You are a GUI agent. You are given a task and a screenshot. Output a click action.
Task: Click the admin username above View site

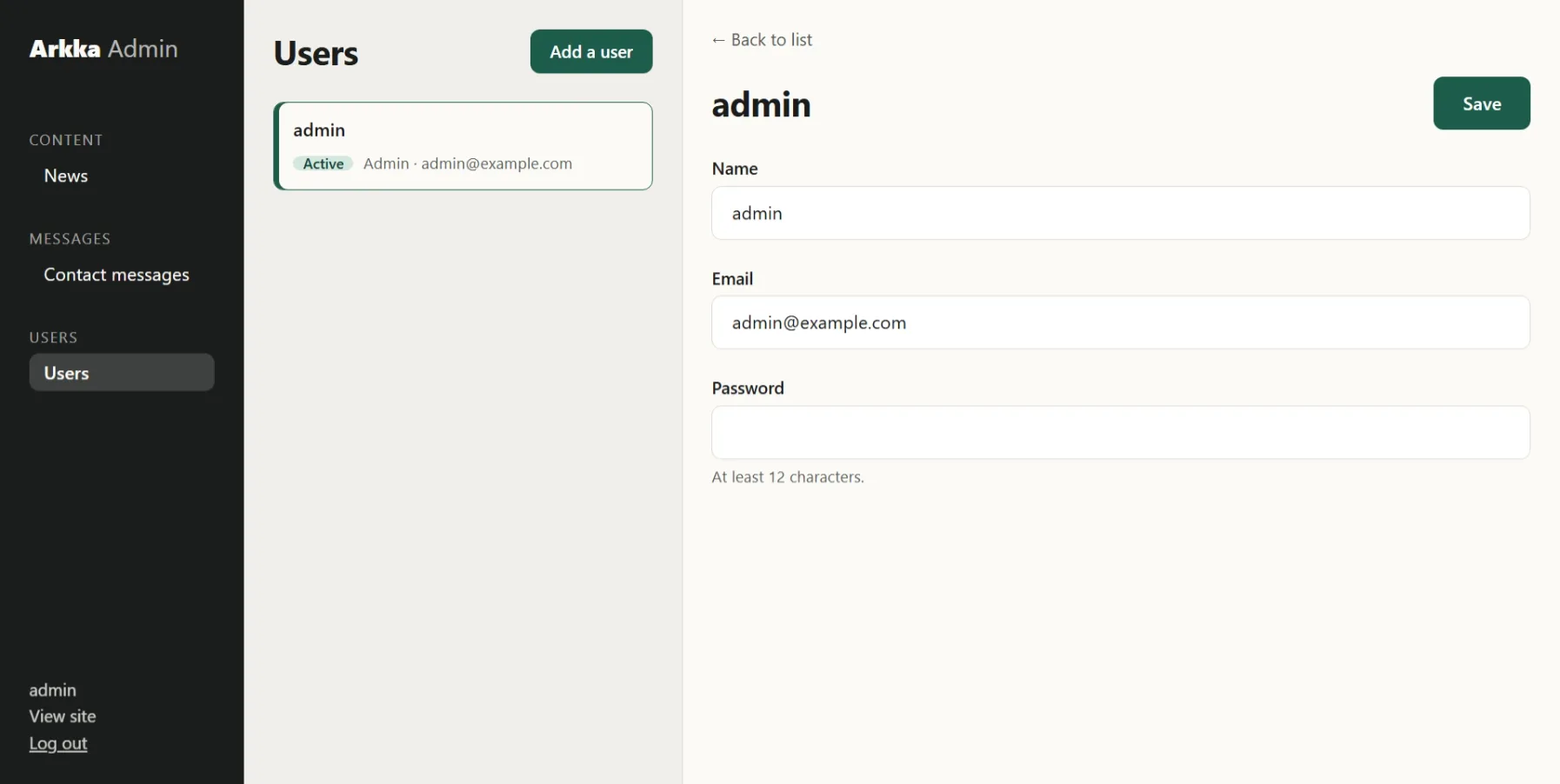pos(53,690)
